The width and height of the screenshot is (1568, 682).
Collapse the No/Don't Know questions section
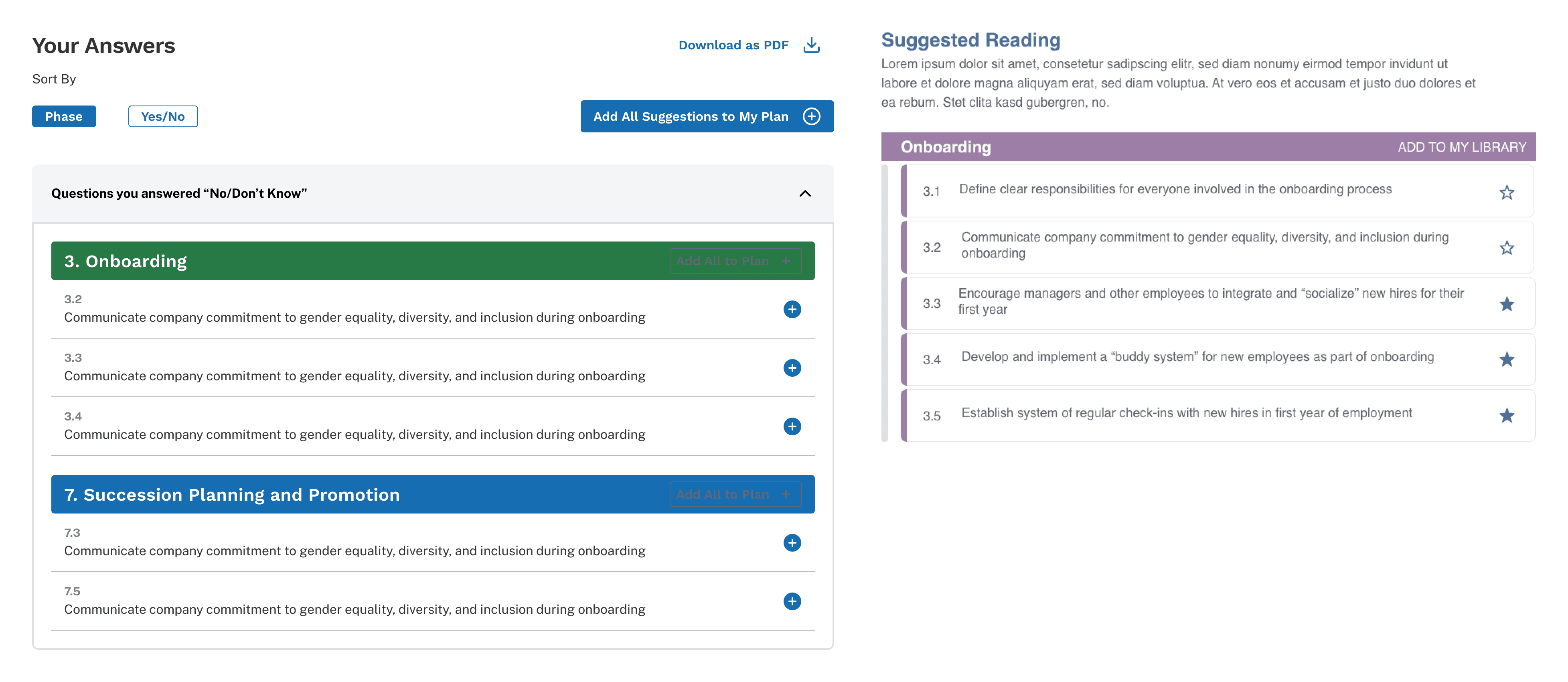coord(805,194)
